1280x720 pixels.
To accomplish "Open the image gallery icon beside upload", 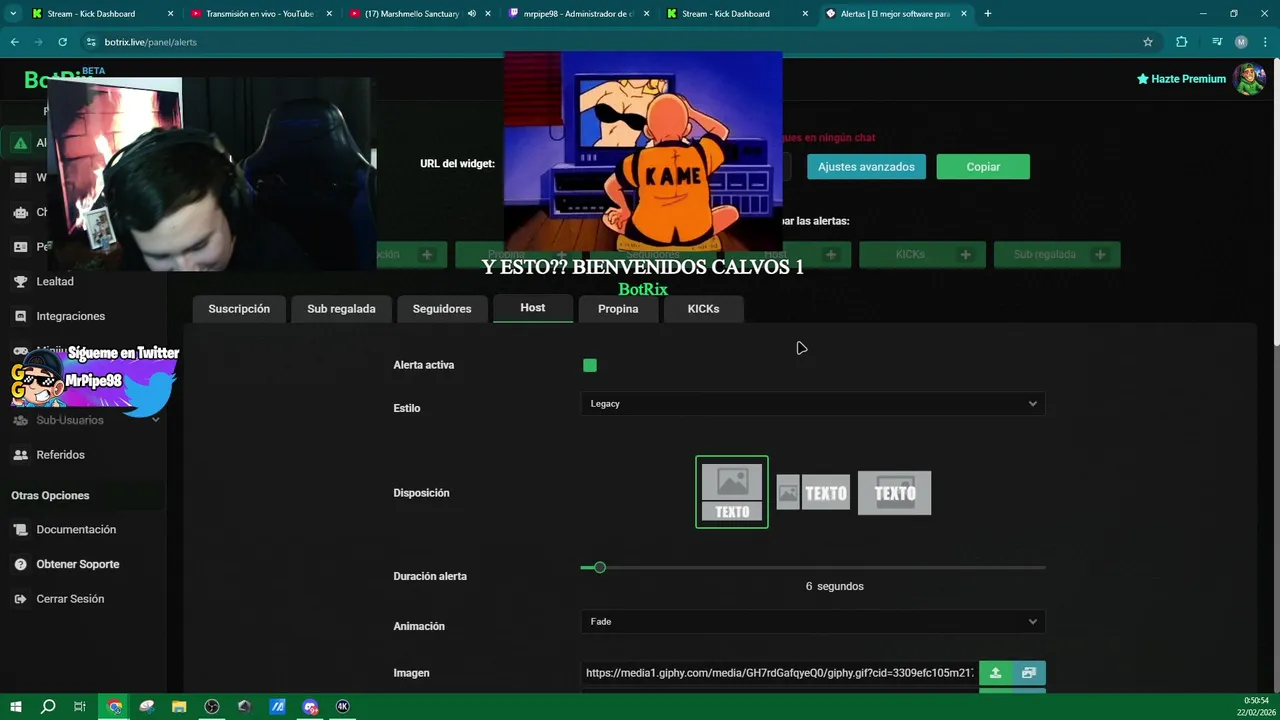I will click(1029, 673).
